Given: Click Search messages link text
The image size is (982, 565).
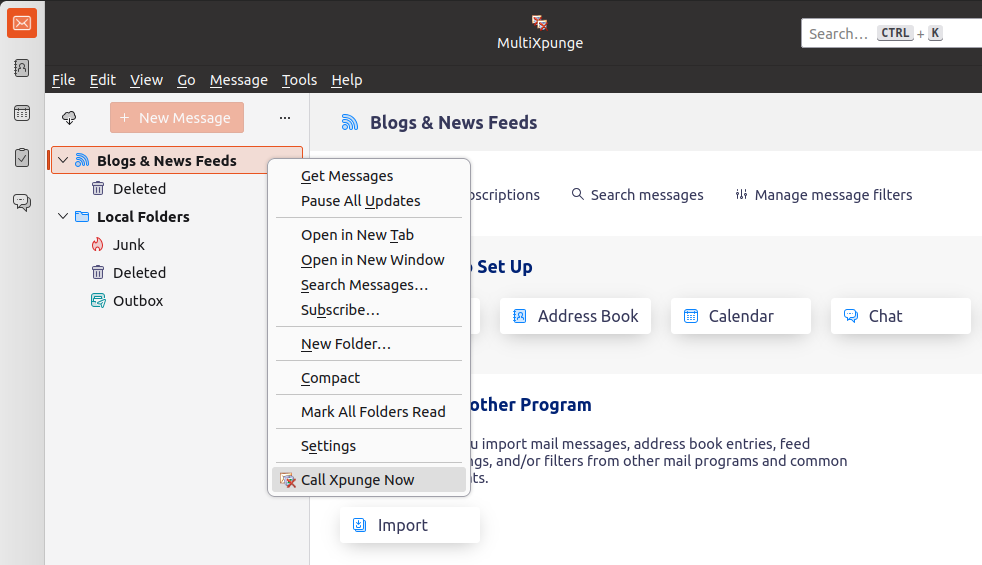Looking at the screenshot, I should 647,195.
